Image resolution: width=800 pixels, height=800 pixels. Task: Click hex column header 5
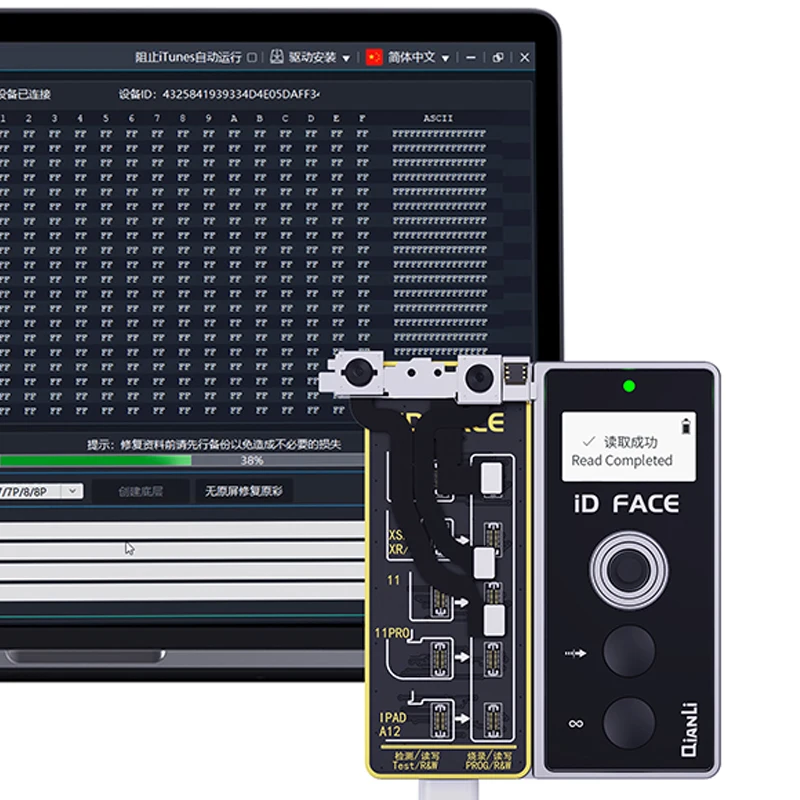[106, 118]
